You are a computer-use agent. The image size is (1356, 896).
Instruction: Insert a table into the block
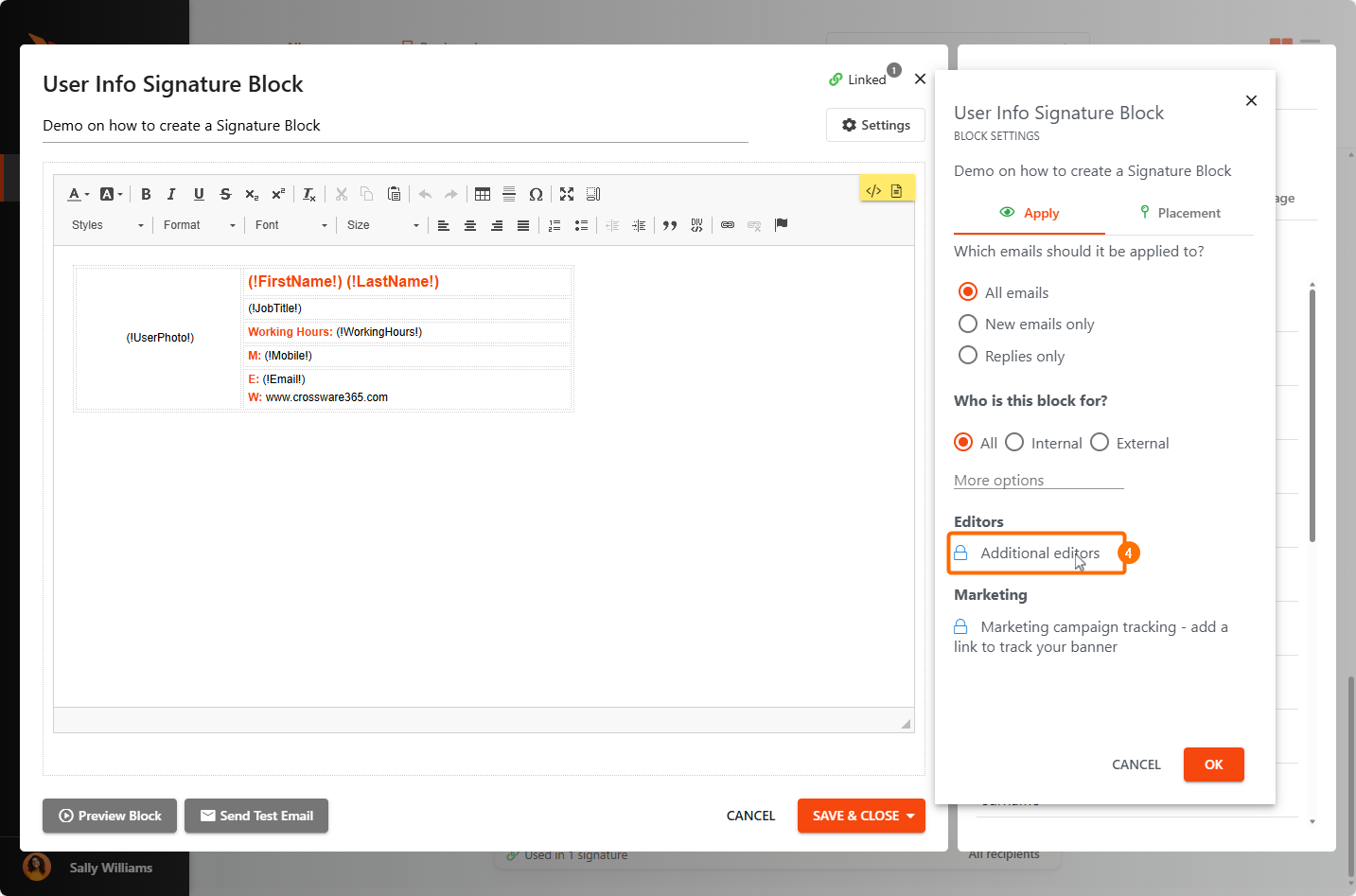tap(483, 194)
